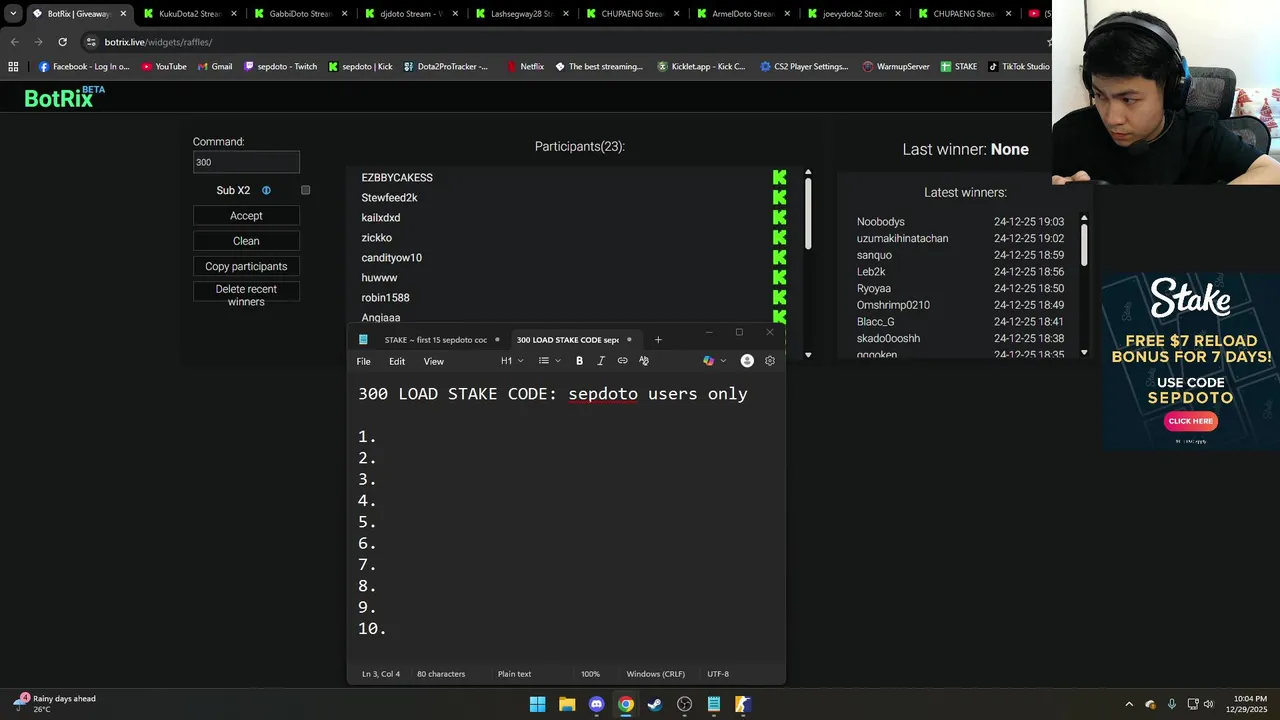Open OBS Studio from the taskbar
The height and width of the screenshot is (720, 1280).
click(x=684, y=704)
